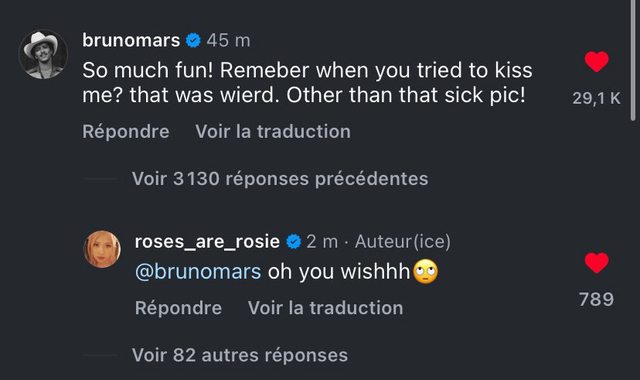Open the brunomars username link

point(131,40)
